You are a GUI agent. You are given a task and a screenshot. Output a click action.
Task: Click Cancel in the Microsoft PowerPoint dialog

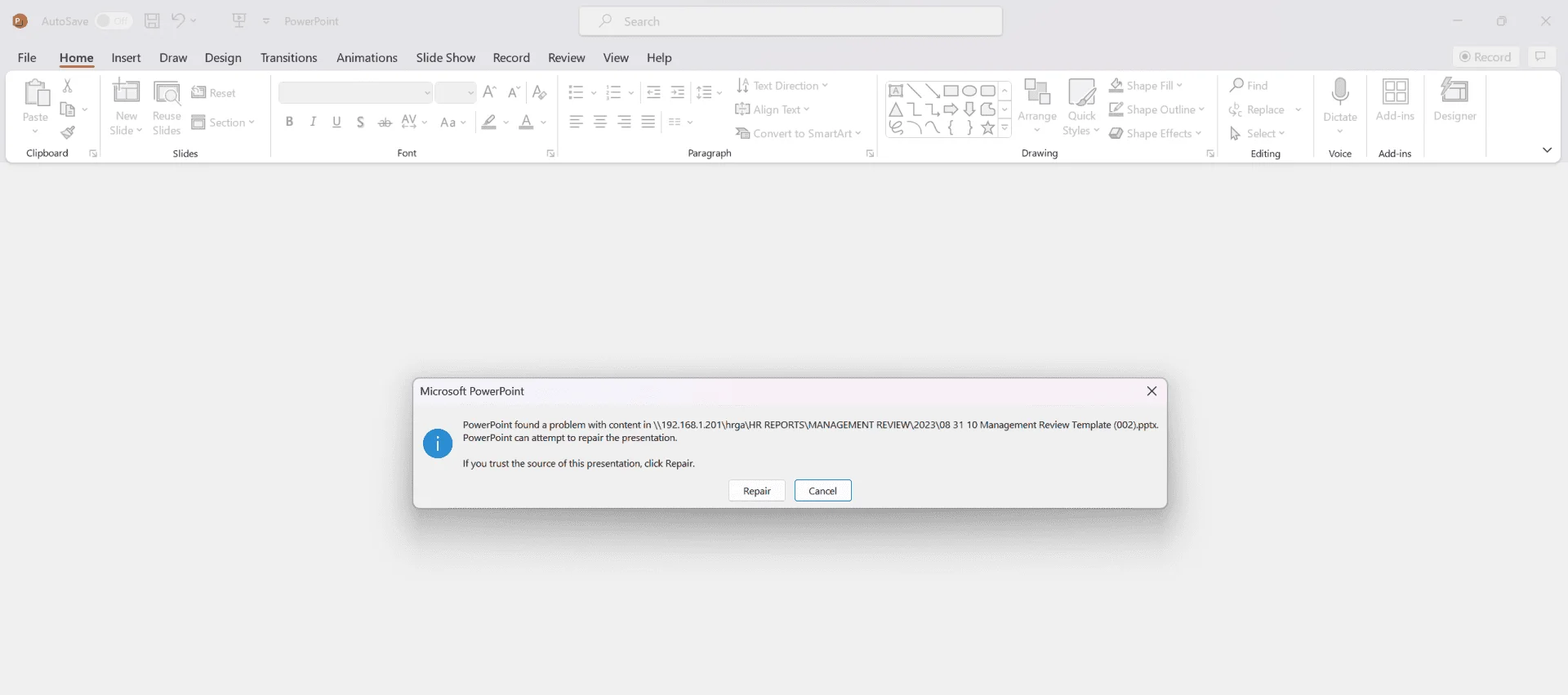[x=822, y=491]
